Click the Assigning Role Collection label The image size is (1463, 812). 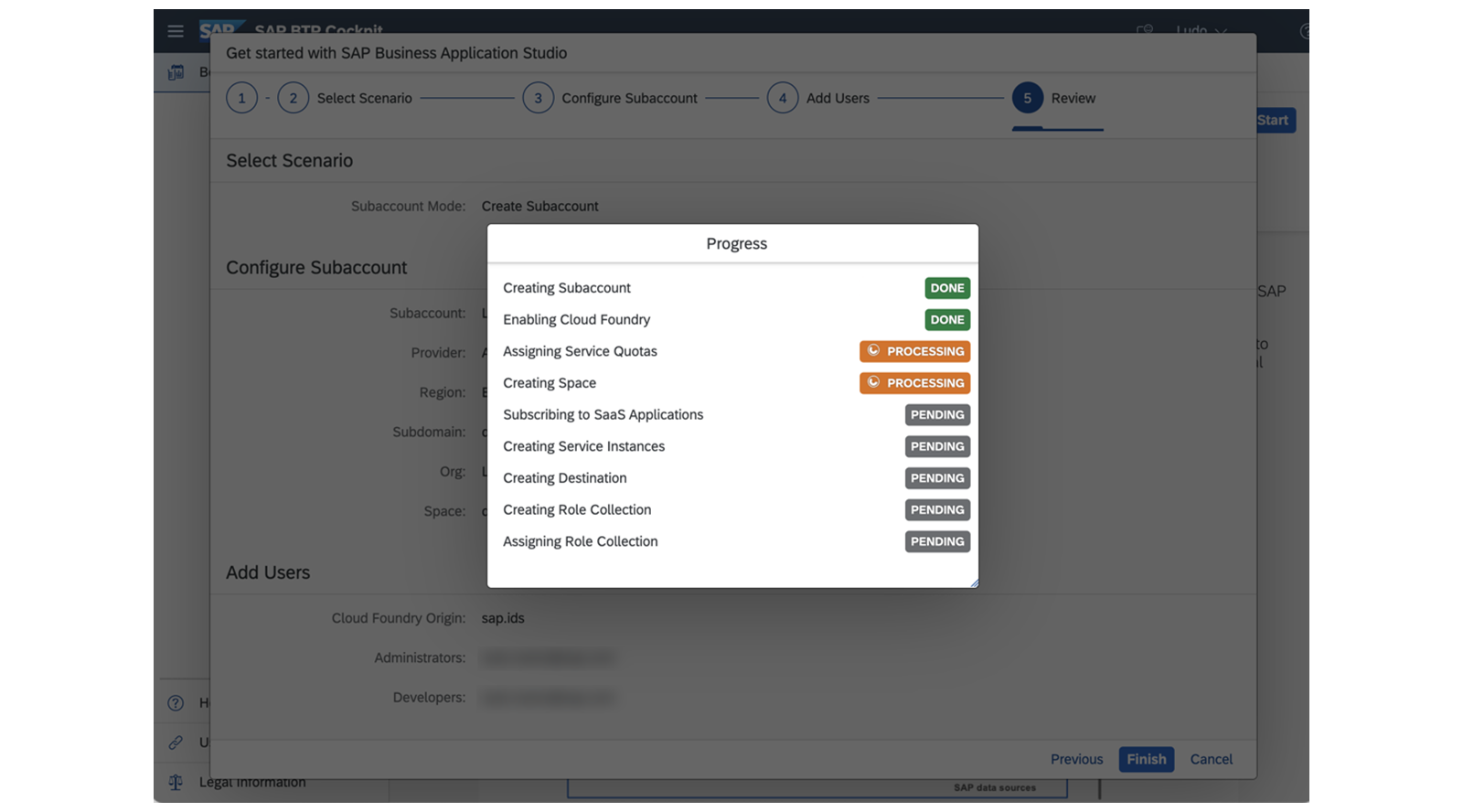coord(581,541)
